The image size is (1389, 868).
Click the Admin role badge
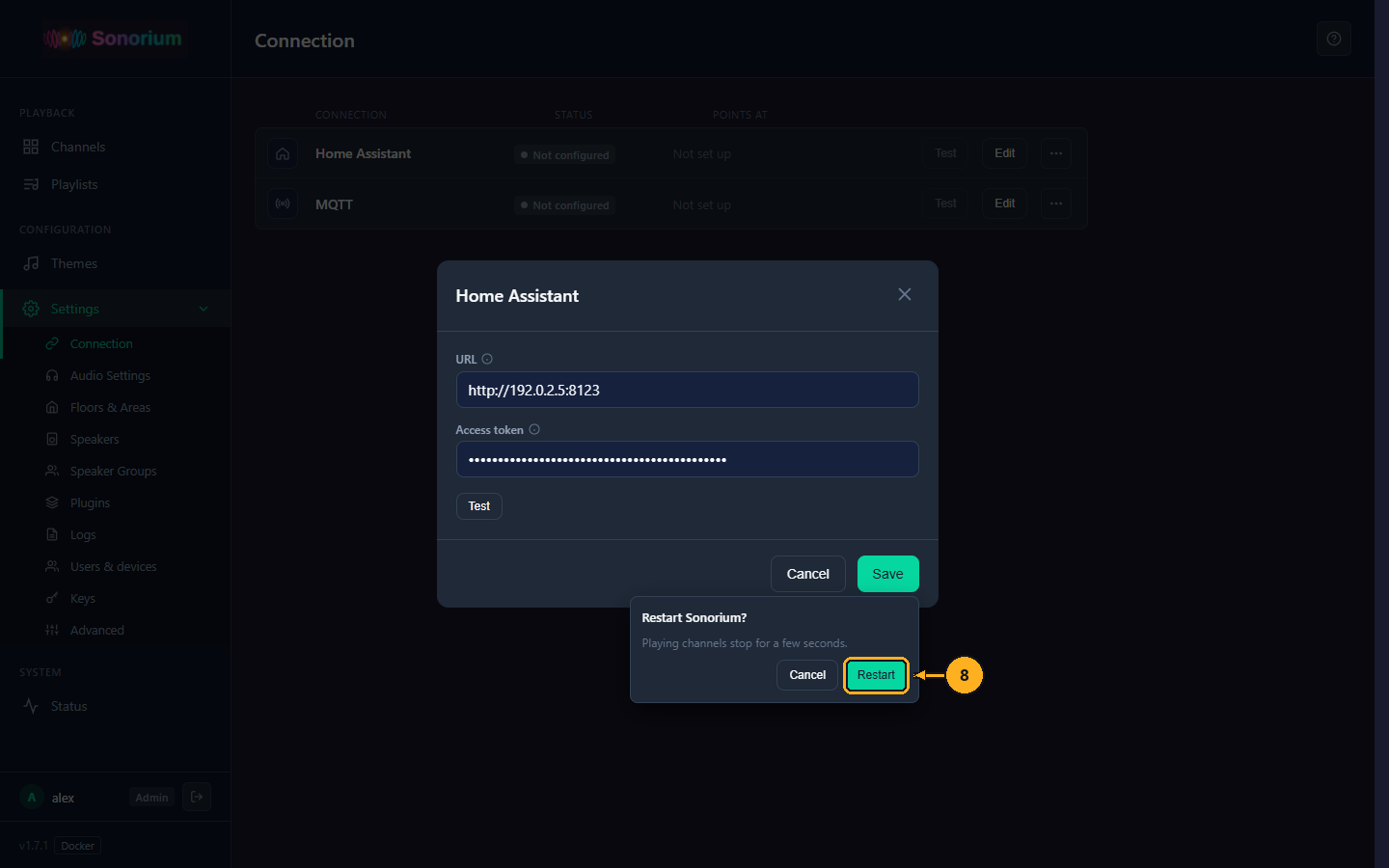pos(151,798)
